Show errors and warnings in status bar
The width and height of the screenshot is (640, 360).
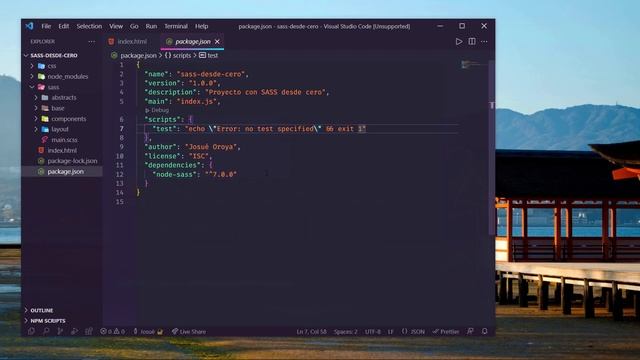[x=113, y=331]
